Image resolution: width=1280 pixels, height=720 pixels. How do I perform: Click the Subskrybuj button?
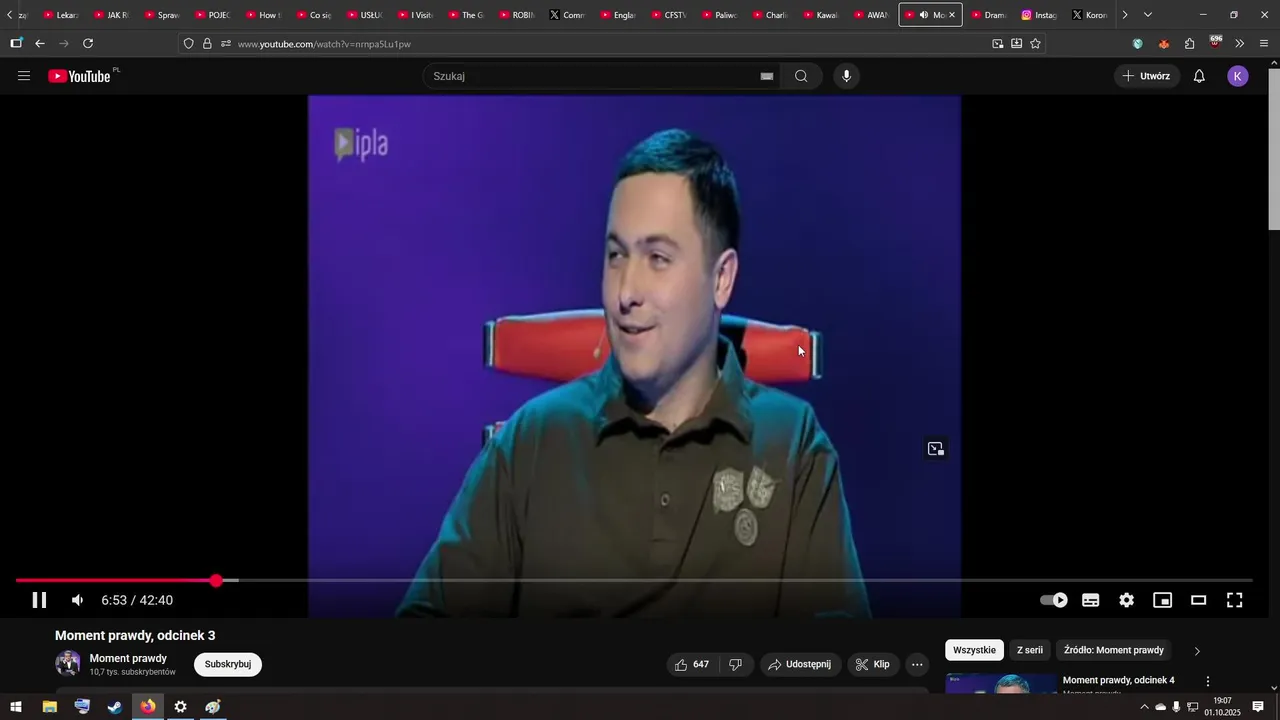228,664
